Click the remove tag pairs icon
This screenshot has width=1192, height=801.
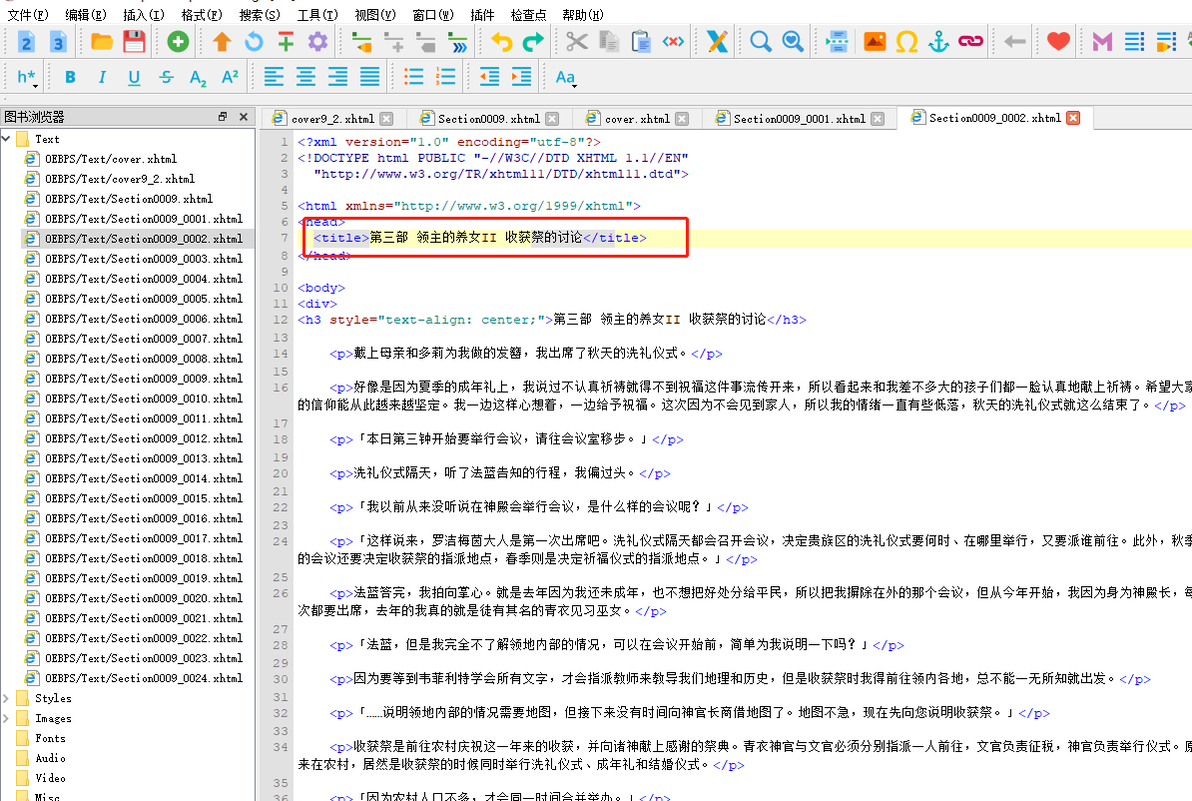tap(673, 42)
